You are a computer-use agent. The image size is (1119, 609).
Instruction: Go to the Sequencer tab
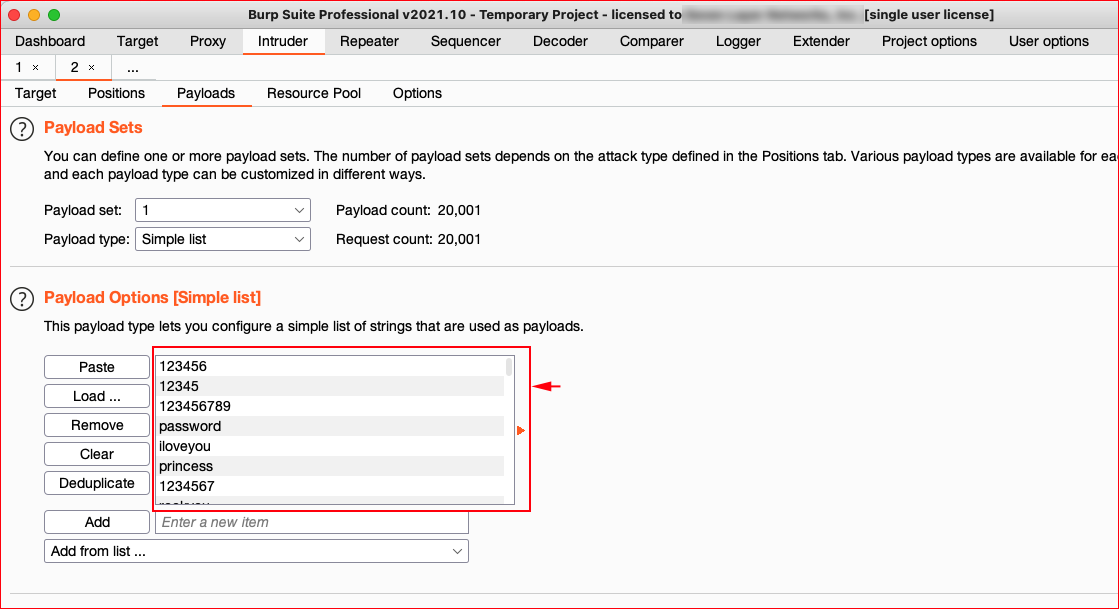pyautogui.click(x=466, y=41)
